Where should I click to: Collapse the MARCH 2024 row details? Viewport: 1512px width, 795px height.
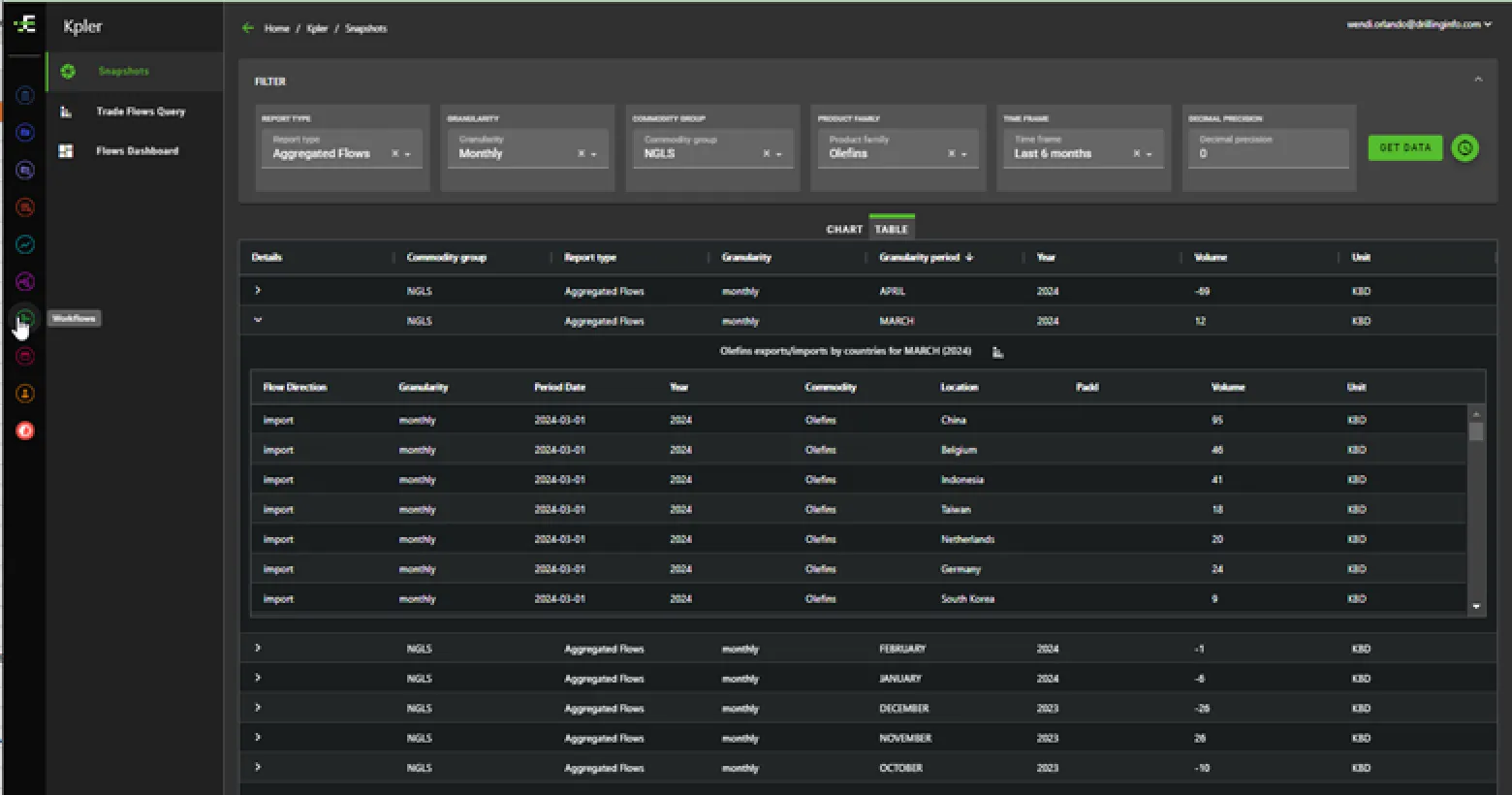(x=257, y=320)
